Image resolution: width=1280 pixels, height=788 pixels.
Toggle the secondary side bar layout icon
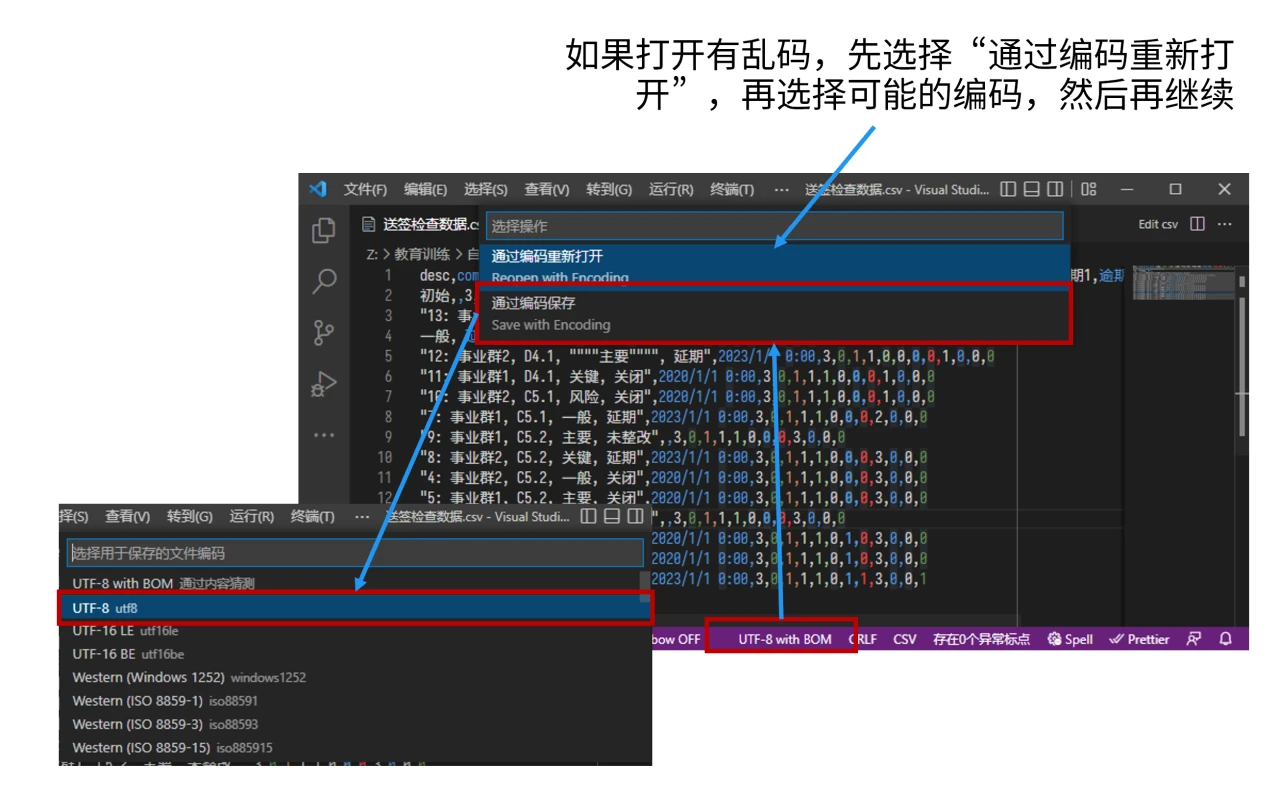1054,189
